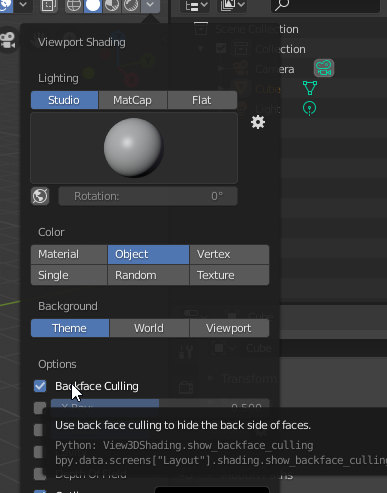Select Studio lighting
The width and height of the screenshot is (387, 493).
(64, 100)
